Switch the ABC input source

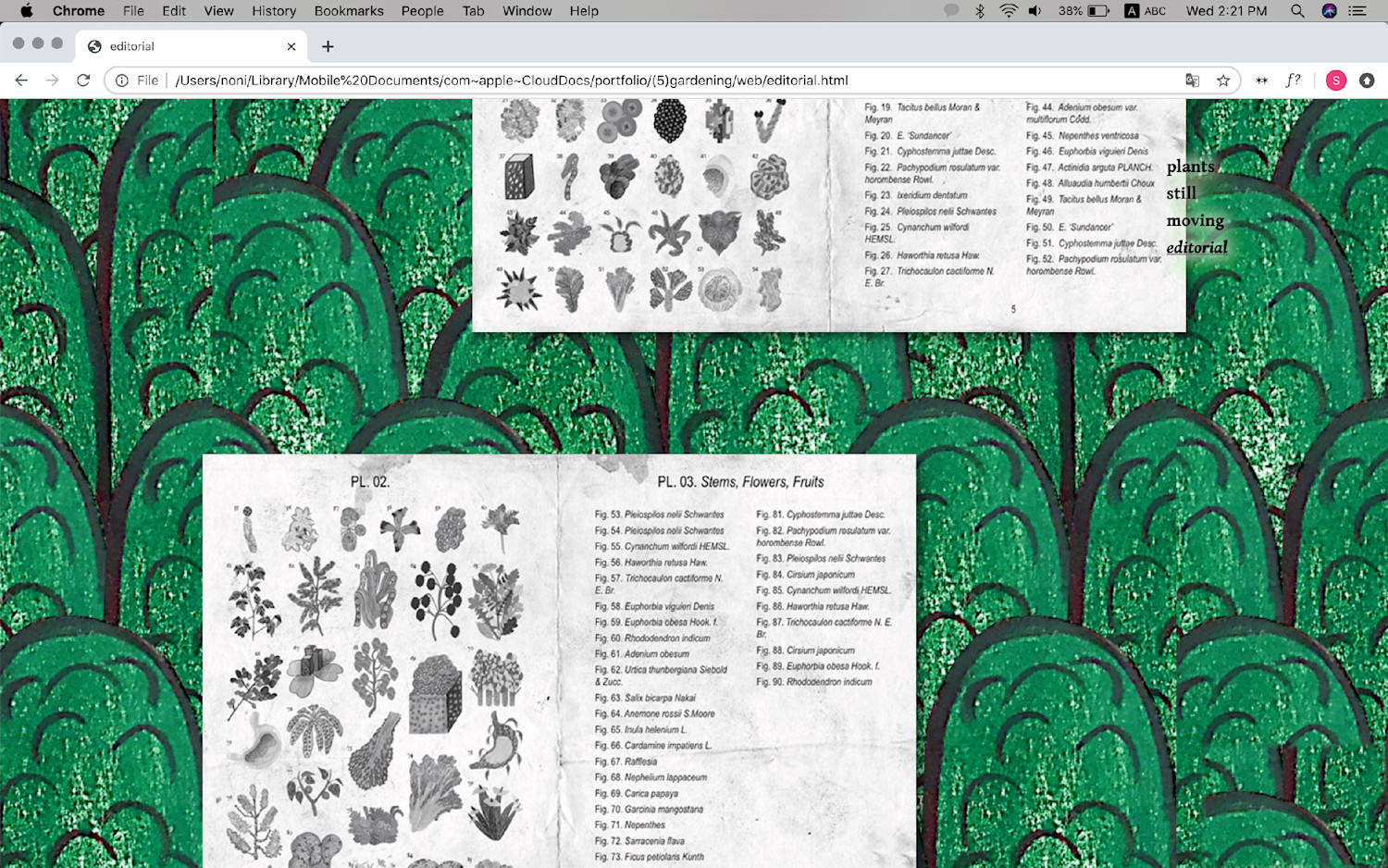click(x=1146, y=11)
